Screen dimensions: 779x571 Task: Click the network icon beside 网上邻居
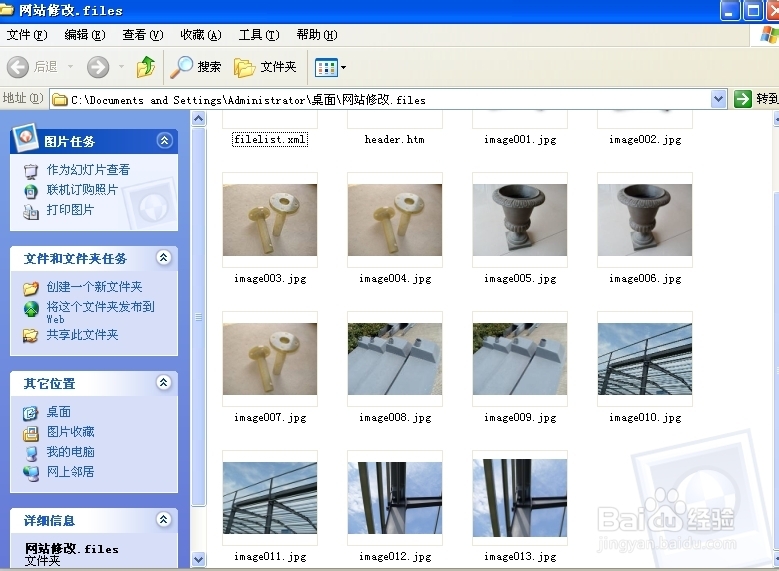pyautogui.click(x=31, y=473)
